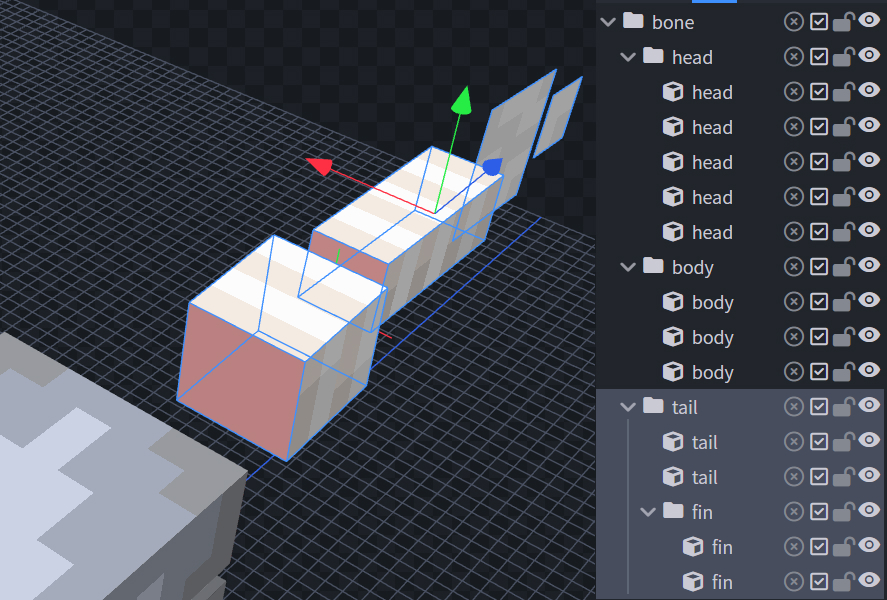
Task: Select the 'body' group folder label
Action: point(693,267)
